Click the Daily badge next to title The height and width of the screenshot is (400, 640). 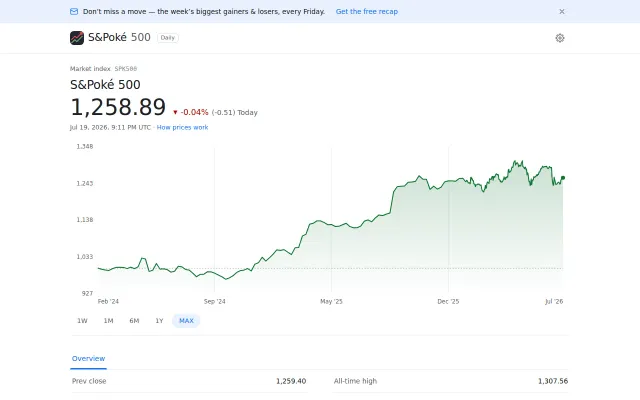click(x=167, y=38)
